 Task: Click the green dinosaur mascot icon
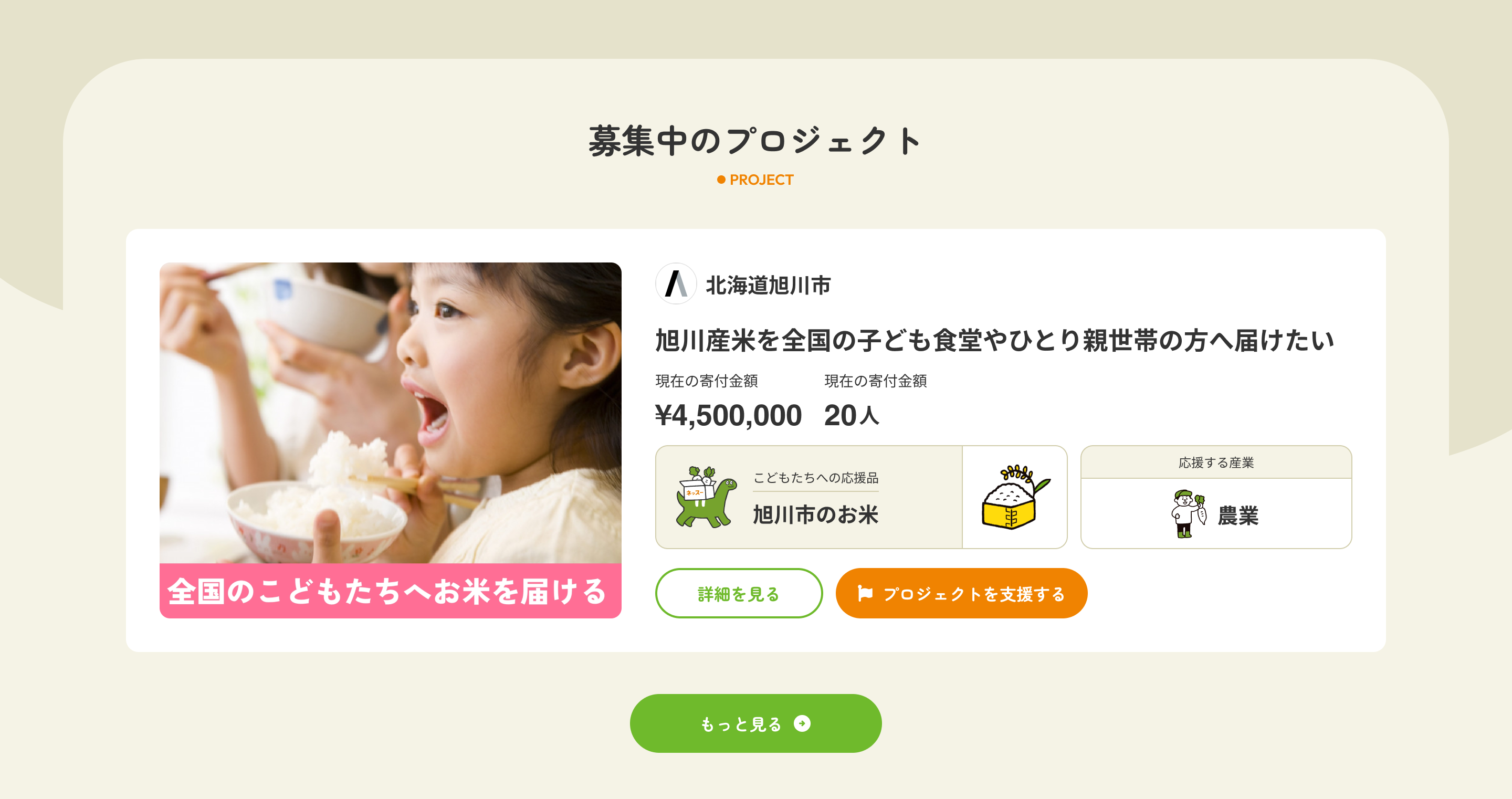tap(706, 497)
